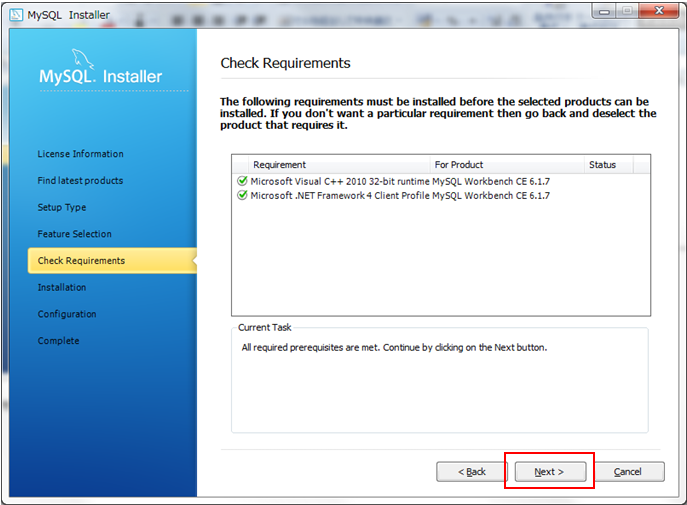687x505 pixels.
Task: Click the green check for Visual C++ 2010 runtime
Action: (242, 181)
